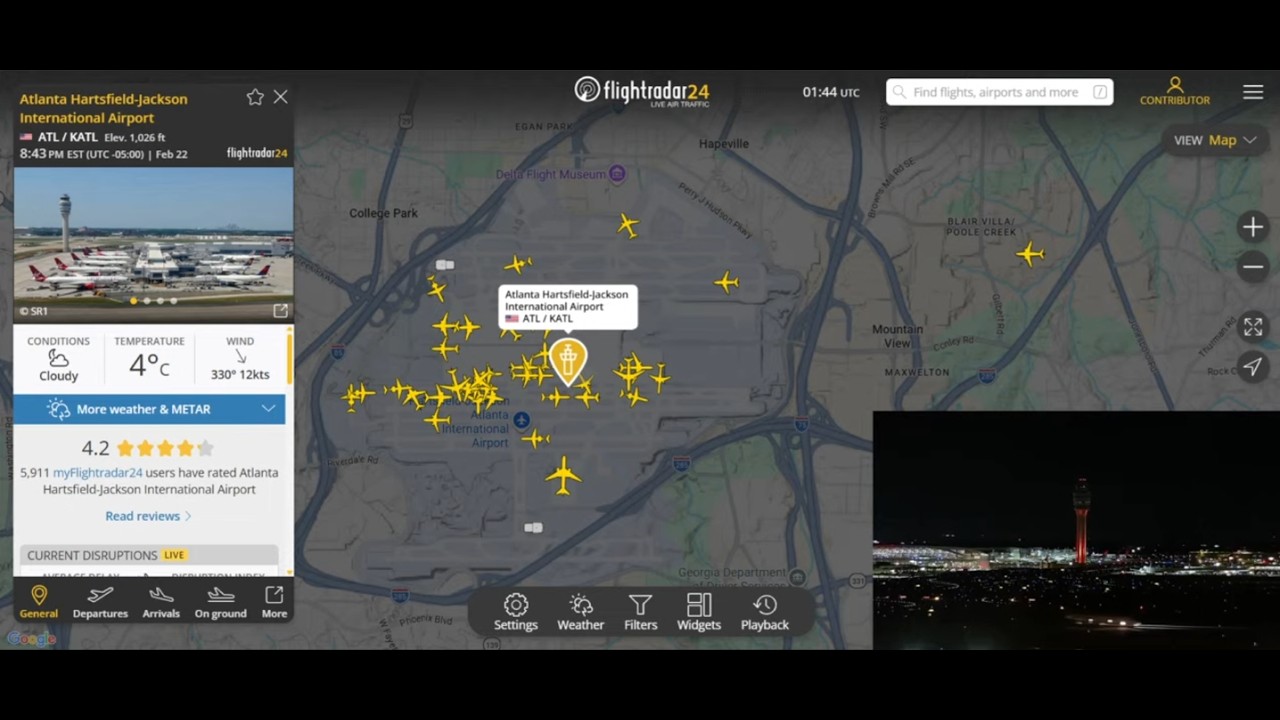This screenshot has height=720, width=1280.
Task: Open myFlightradar24 link
Action: tap(98, 472)
